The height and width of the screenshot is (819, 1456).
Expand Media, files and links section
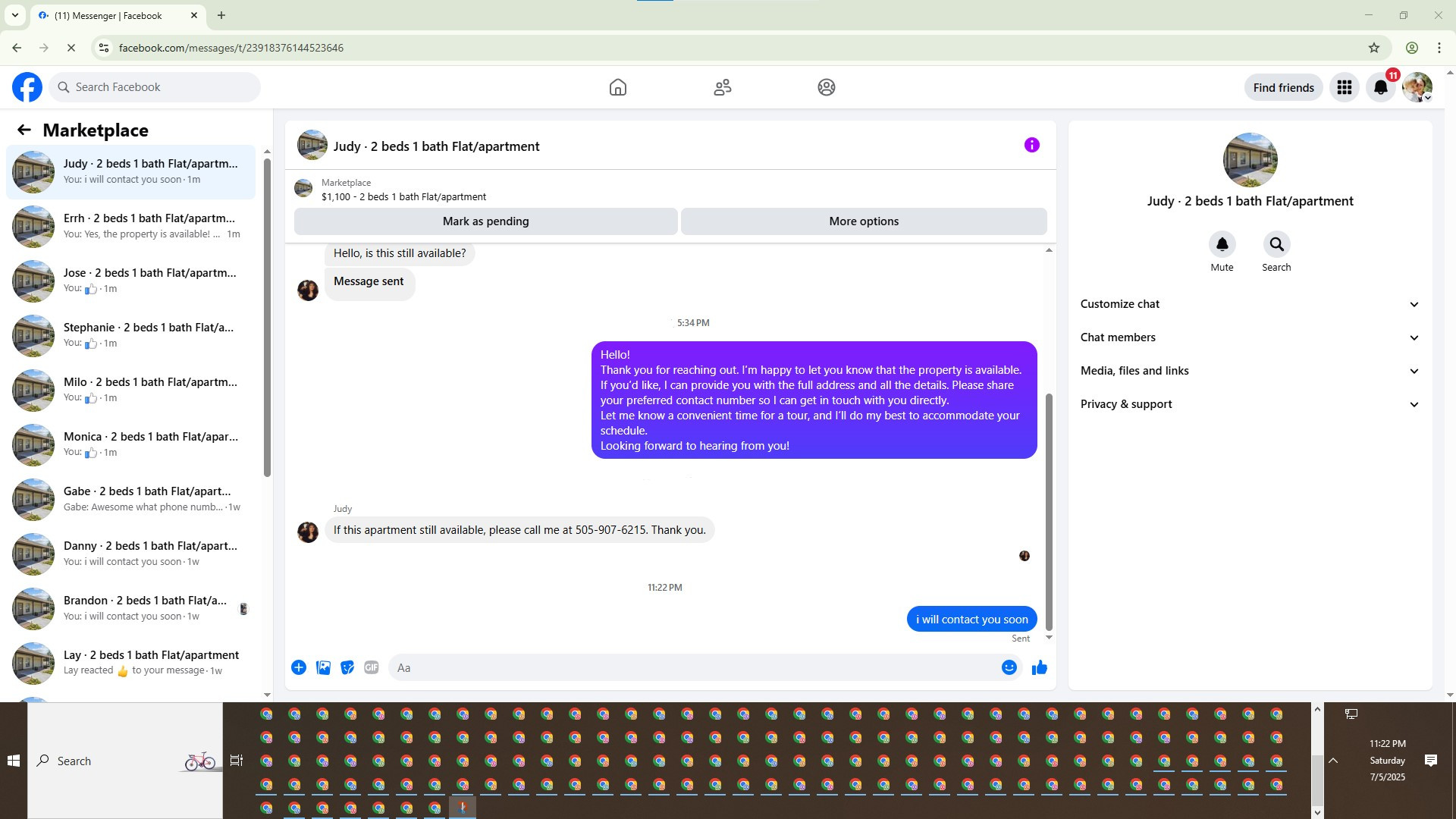tap(1250, 371)
